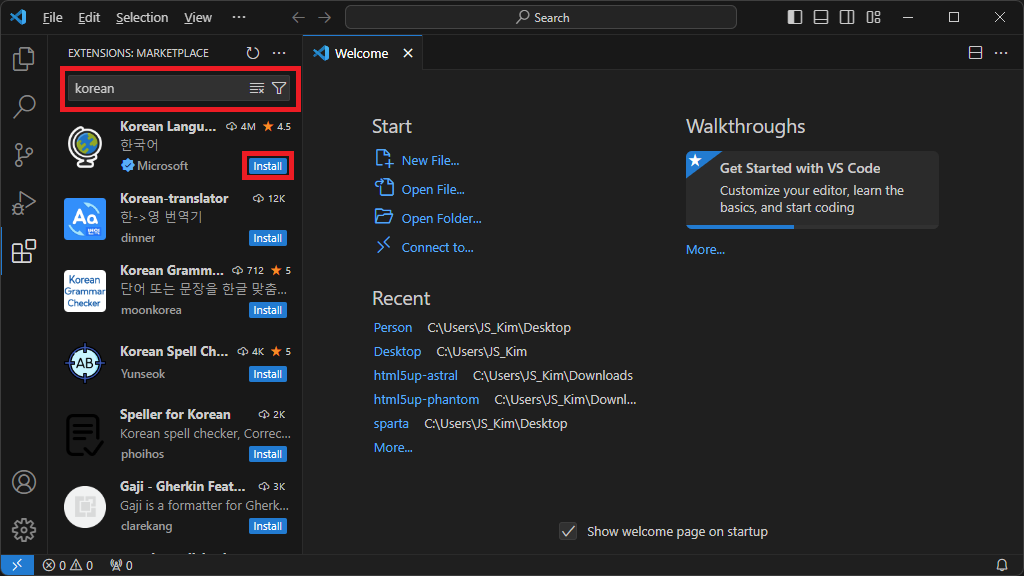The height and width of the screenshot is (576, 1024).
Task: Open the Selection menu
Action: 142,18
